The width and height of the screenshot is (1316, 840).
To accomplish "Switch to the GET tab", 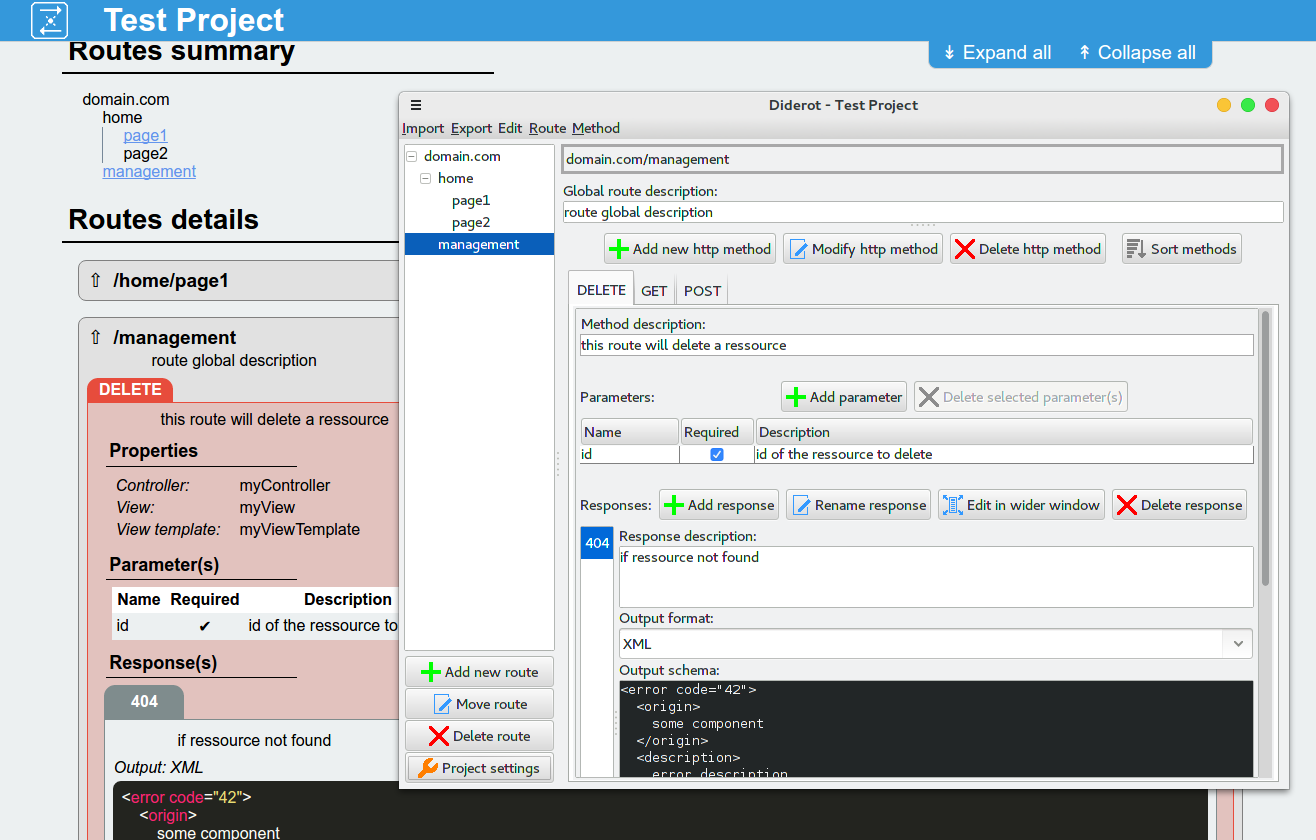I will click(654, 291).
